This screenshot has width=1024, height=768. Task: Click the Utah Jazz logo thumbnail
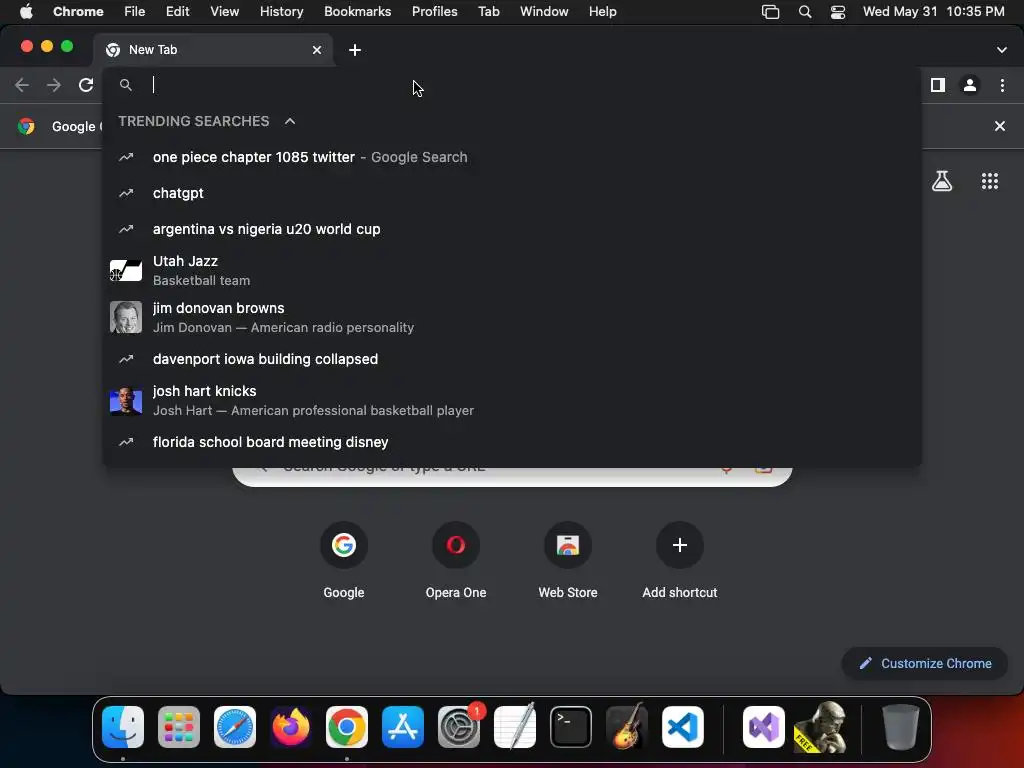pos(126,270)
